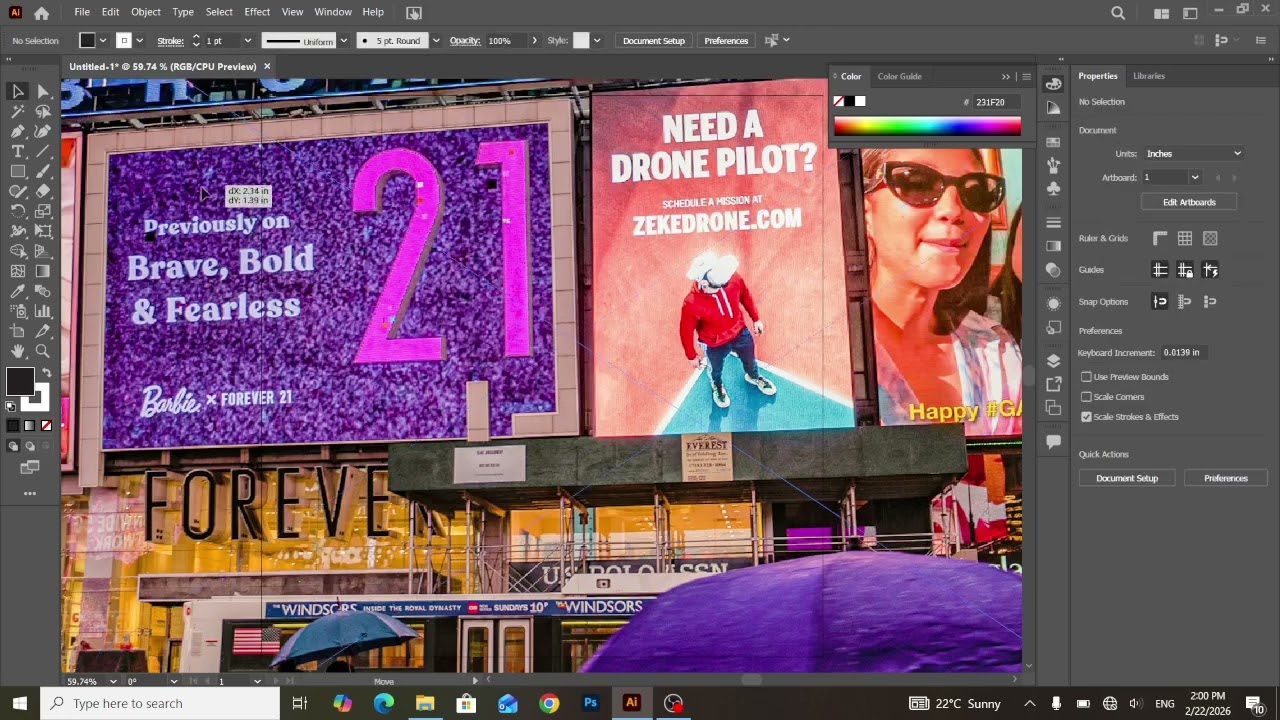
Task: Expand the Opacity slider arrow
Action: (x=534, y=41)
